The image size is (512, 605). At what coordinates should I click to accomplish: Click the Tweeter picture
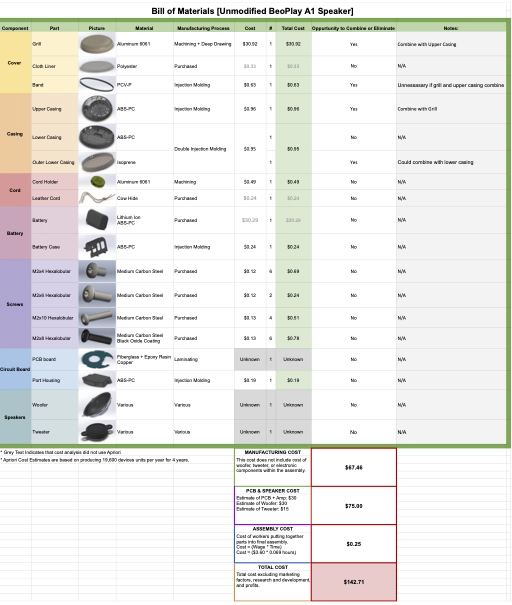coord(97,432)
